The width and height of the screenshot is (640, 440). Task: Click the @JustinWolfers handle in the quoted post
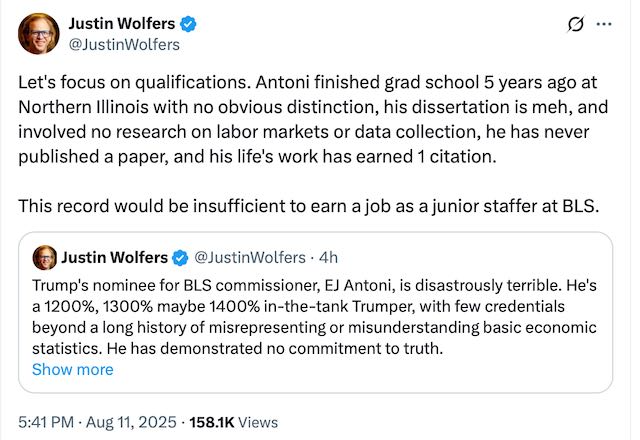click(246, 257)
